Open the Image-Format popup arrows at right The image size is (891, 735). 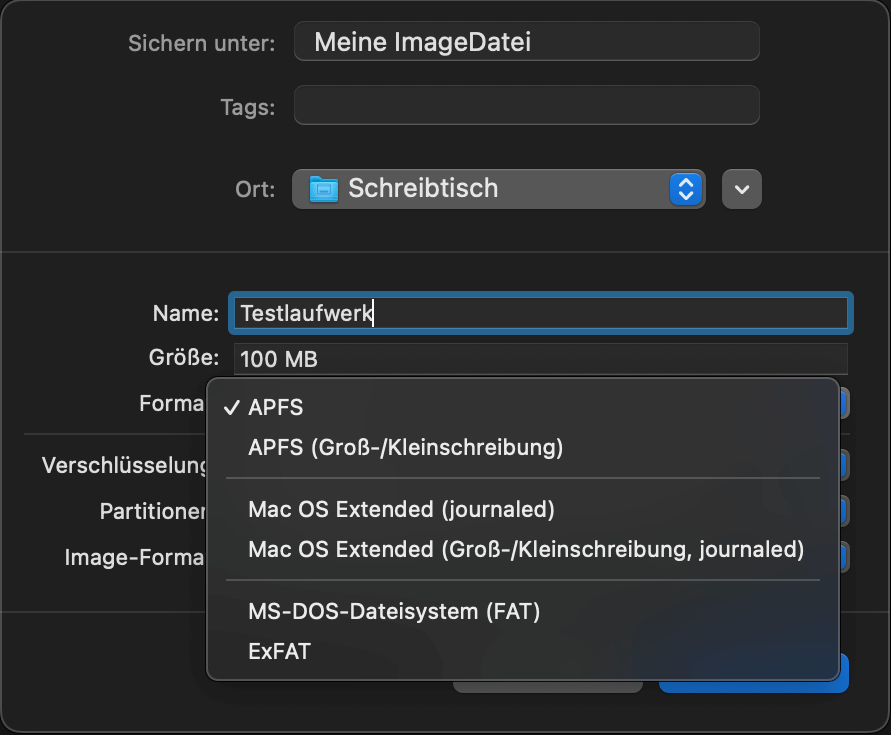click(x=844, y=557)
